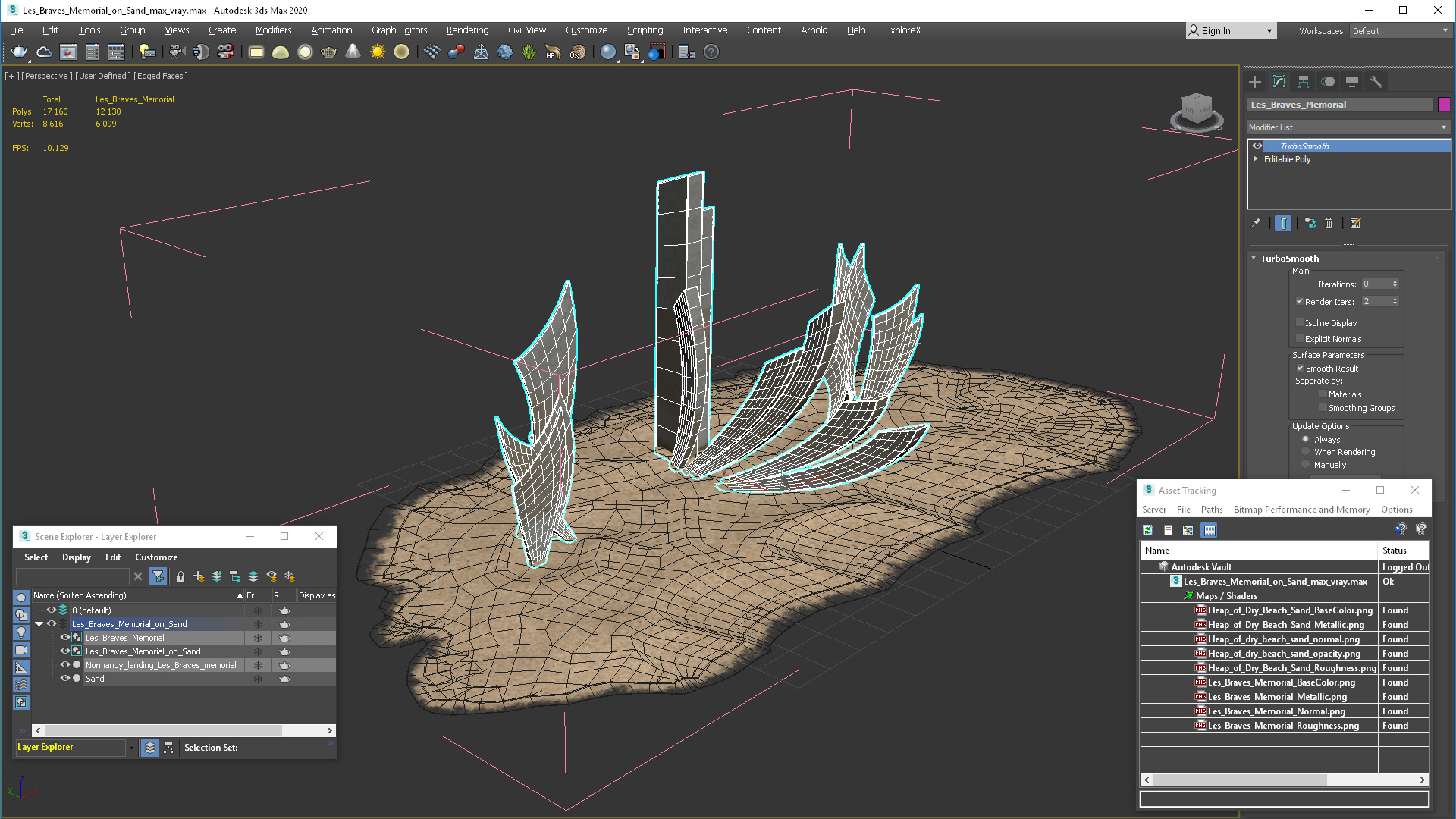Open the Create tab in command panel
The image size is (1456, 819).
[1255, 82]
